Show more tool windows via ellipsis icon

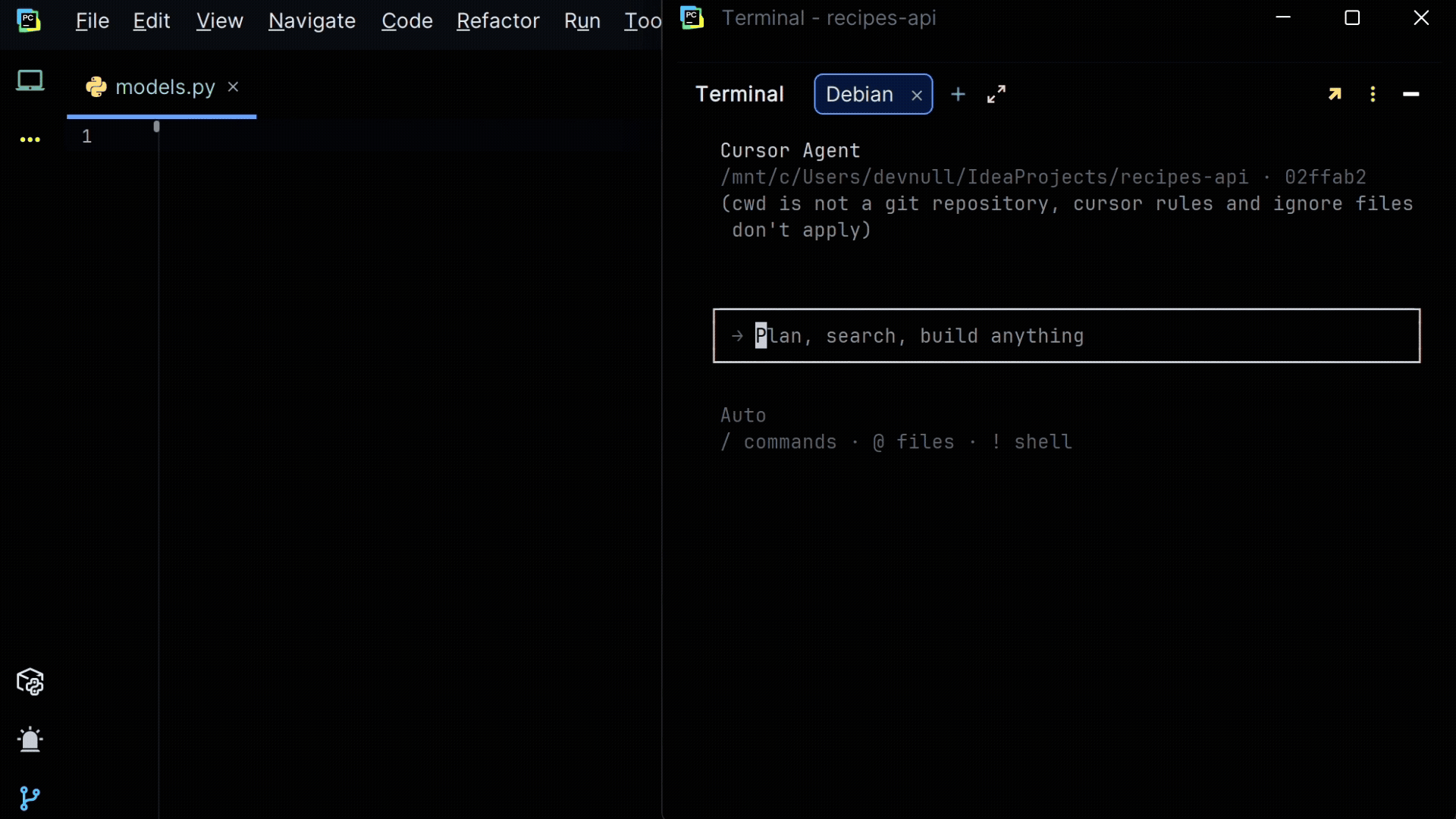(x=30, y=140)
